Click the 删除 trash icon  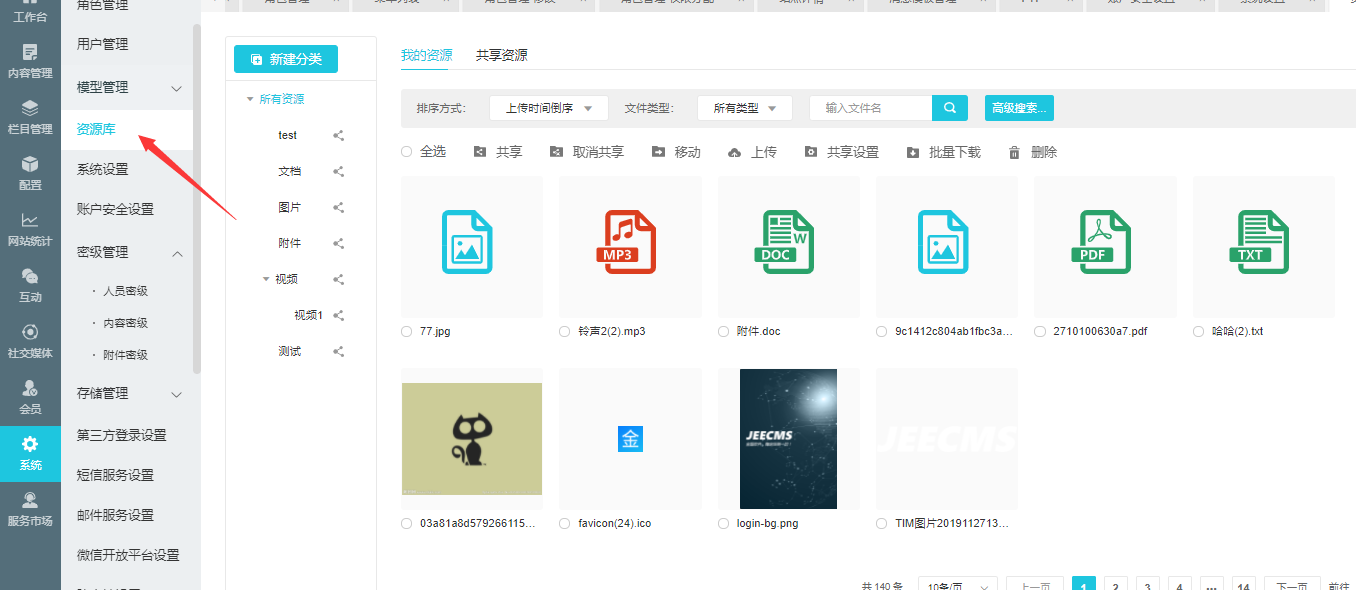pyautogui.click(x=1014, y=153)
